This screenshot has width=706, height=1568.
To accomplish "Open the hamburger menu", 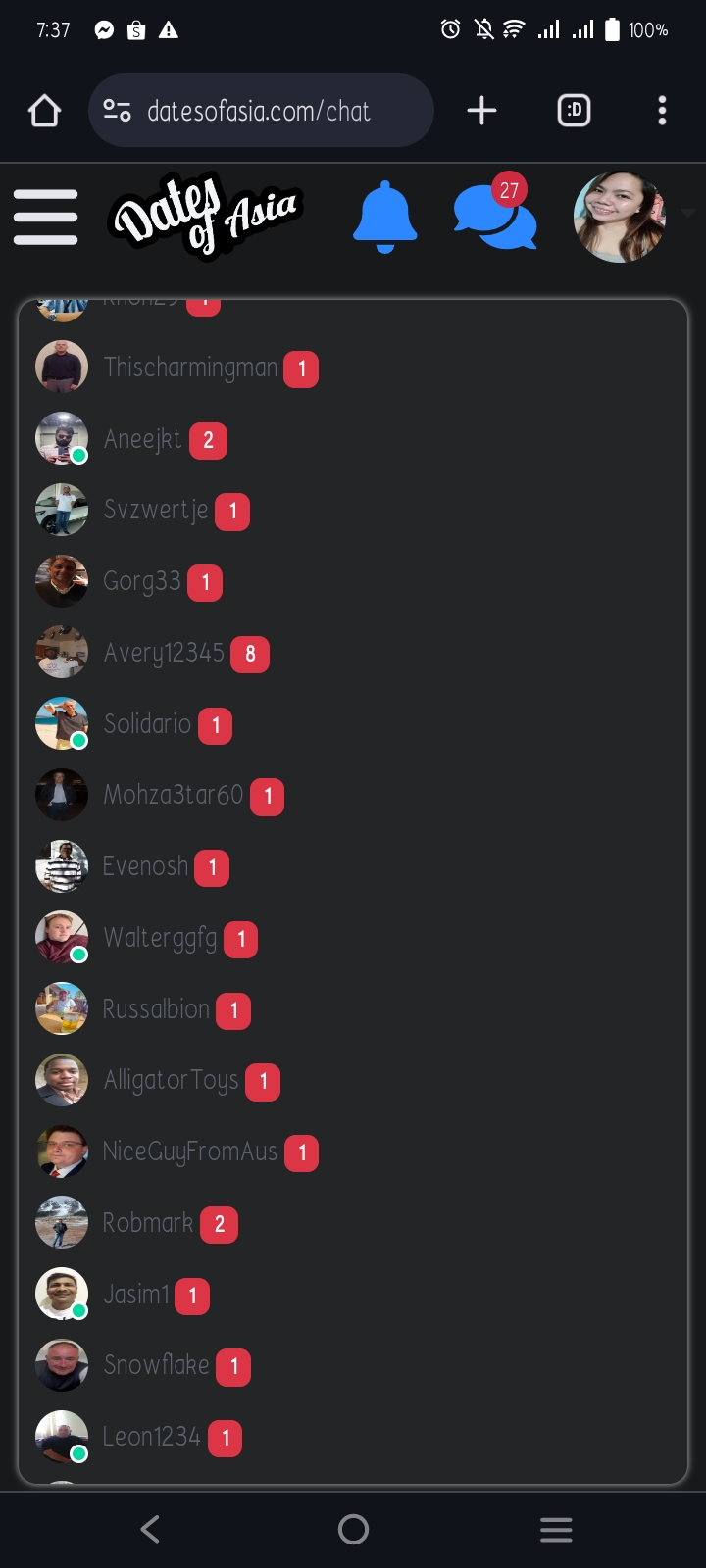I will coord(45,217).
